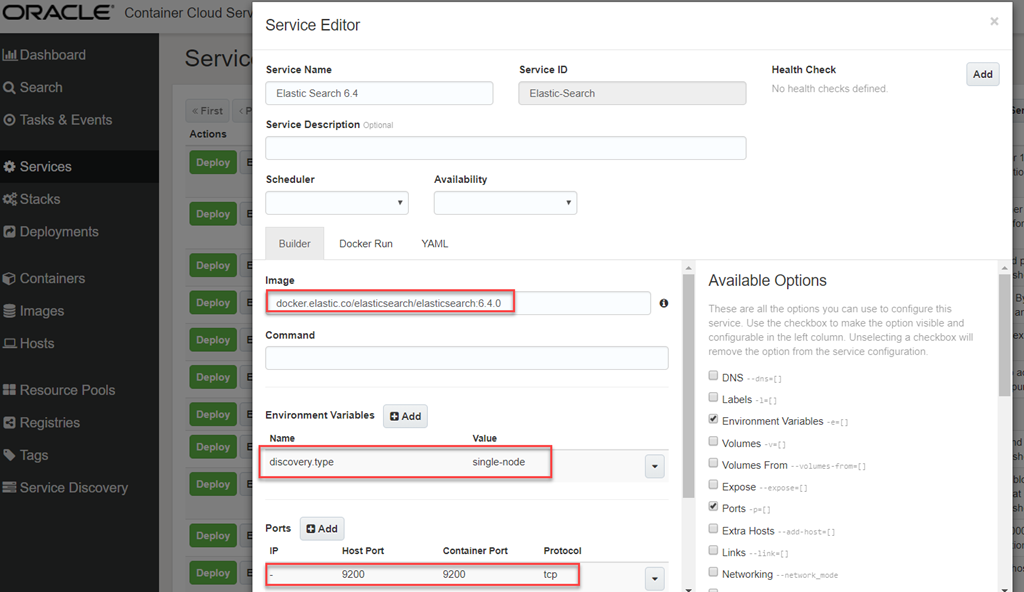Click the Images stack icon
This screenshot has height=592, width=1024.
pos(10,311)
